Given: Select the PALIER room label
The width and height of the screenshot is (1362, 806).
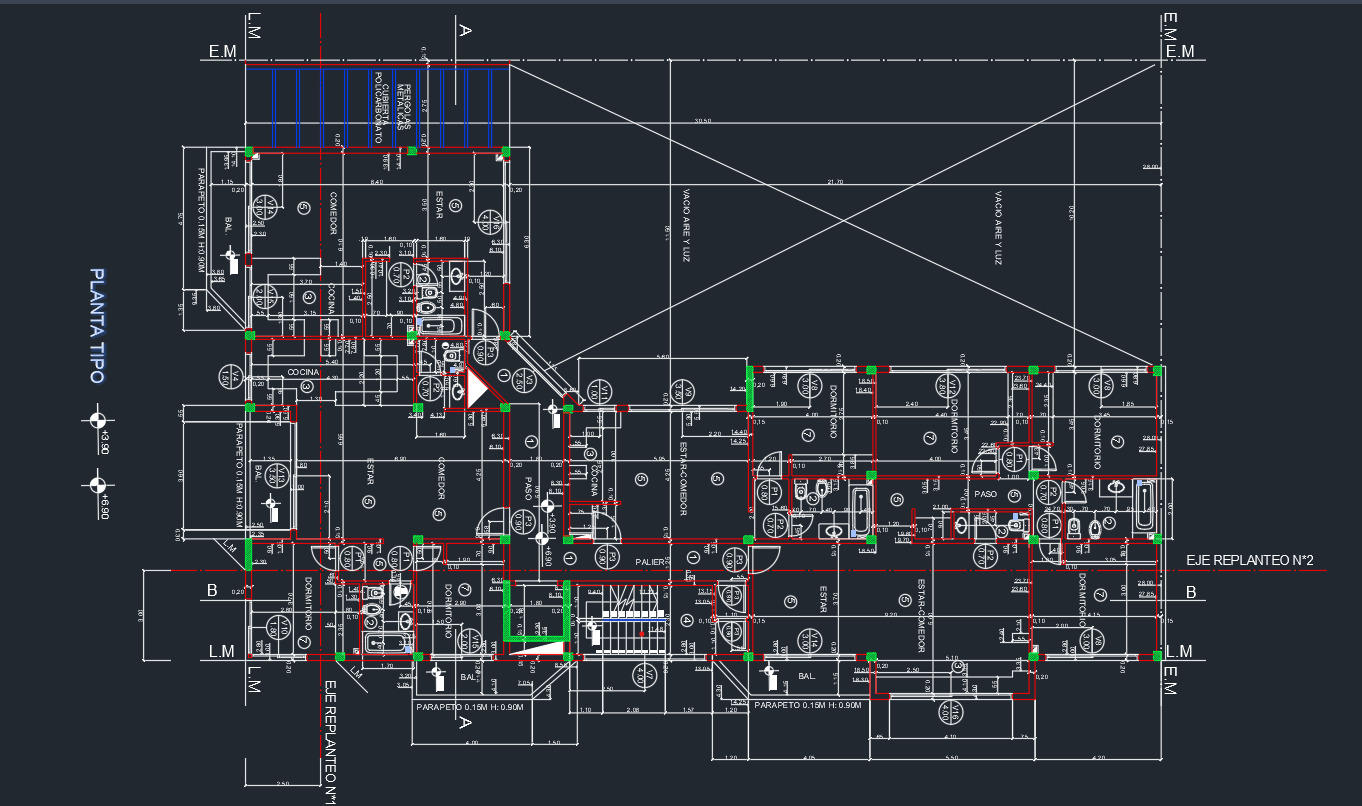Looking at the screenshot, I should pos(649,561).
